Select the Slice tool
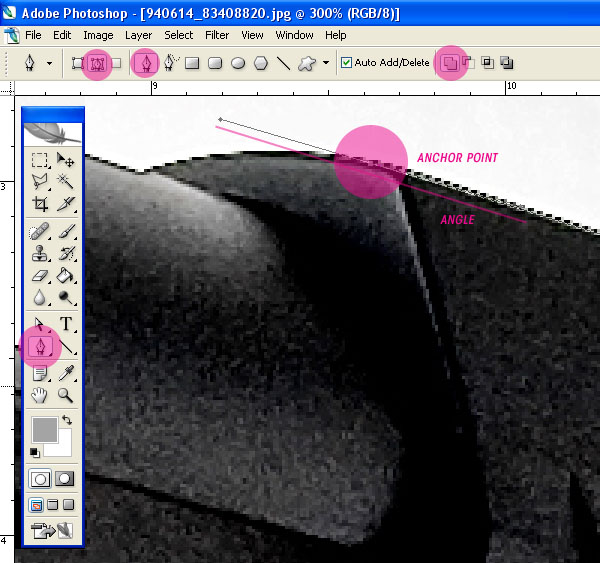600x563 pixels. coord(65,204)
